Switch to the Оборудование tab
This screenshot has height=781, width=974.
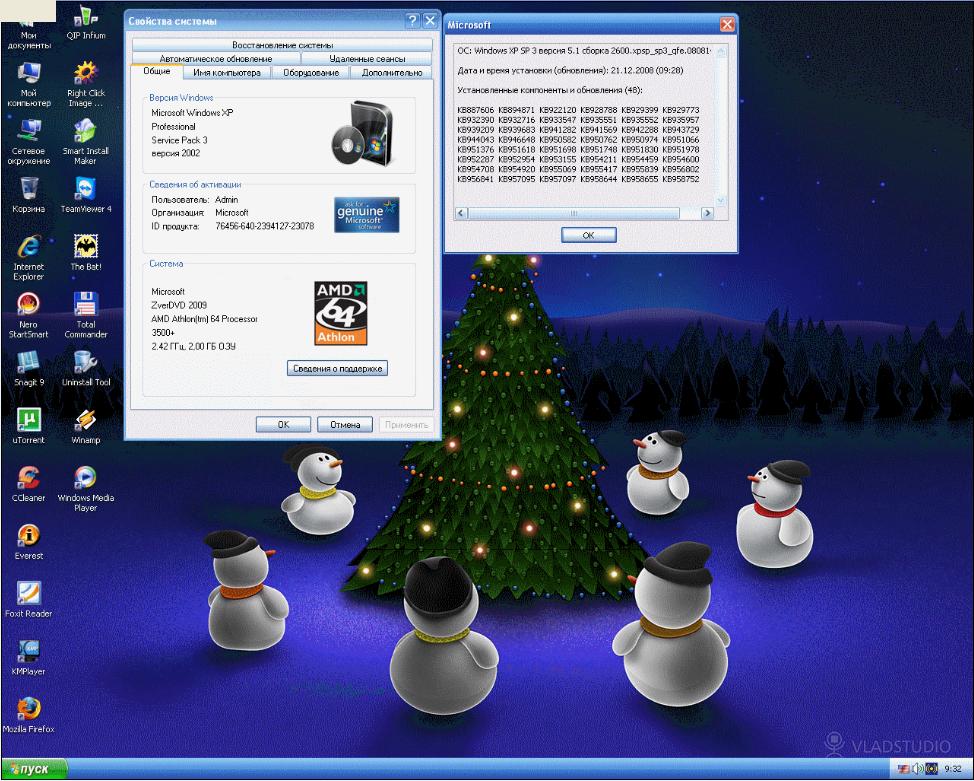tap(311, 73)
